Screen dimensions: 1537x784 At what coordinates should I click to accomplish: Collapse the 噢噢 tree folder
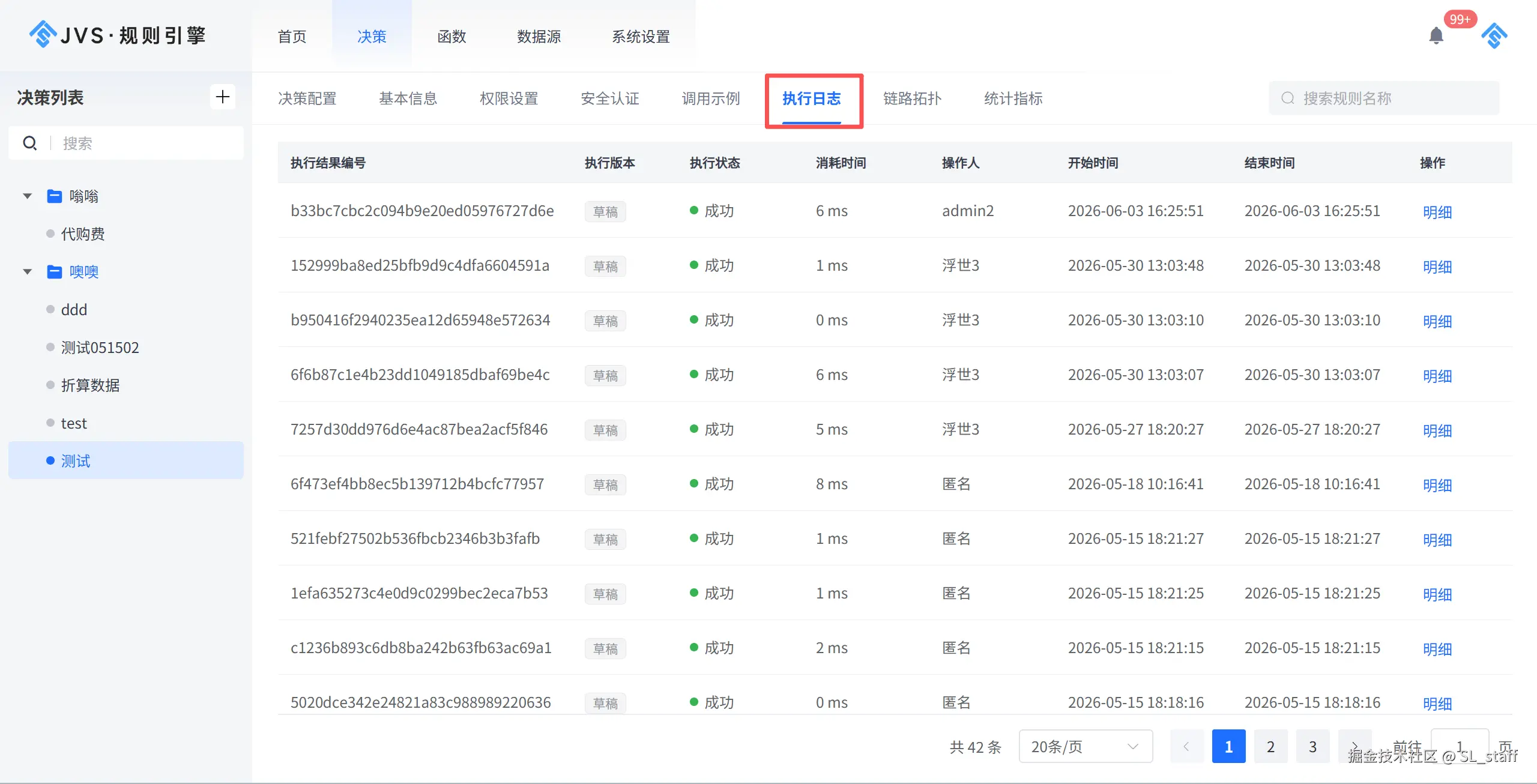[27, 272]
